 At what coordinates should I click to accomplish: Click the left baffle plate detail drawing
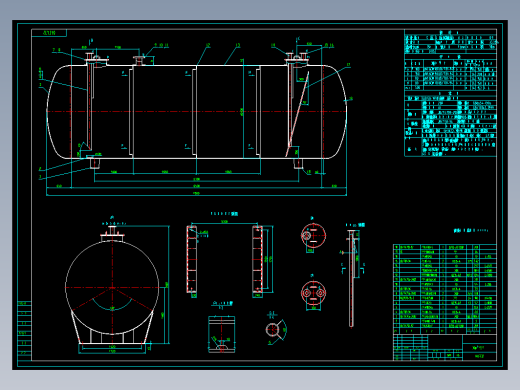[192, 259]
